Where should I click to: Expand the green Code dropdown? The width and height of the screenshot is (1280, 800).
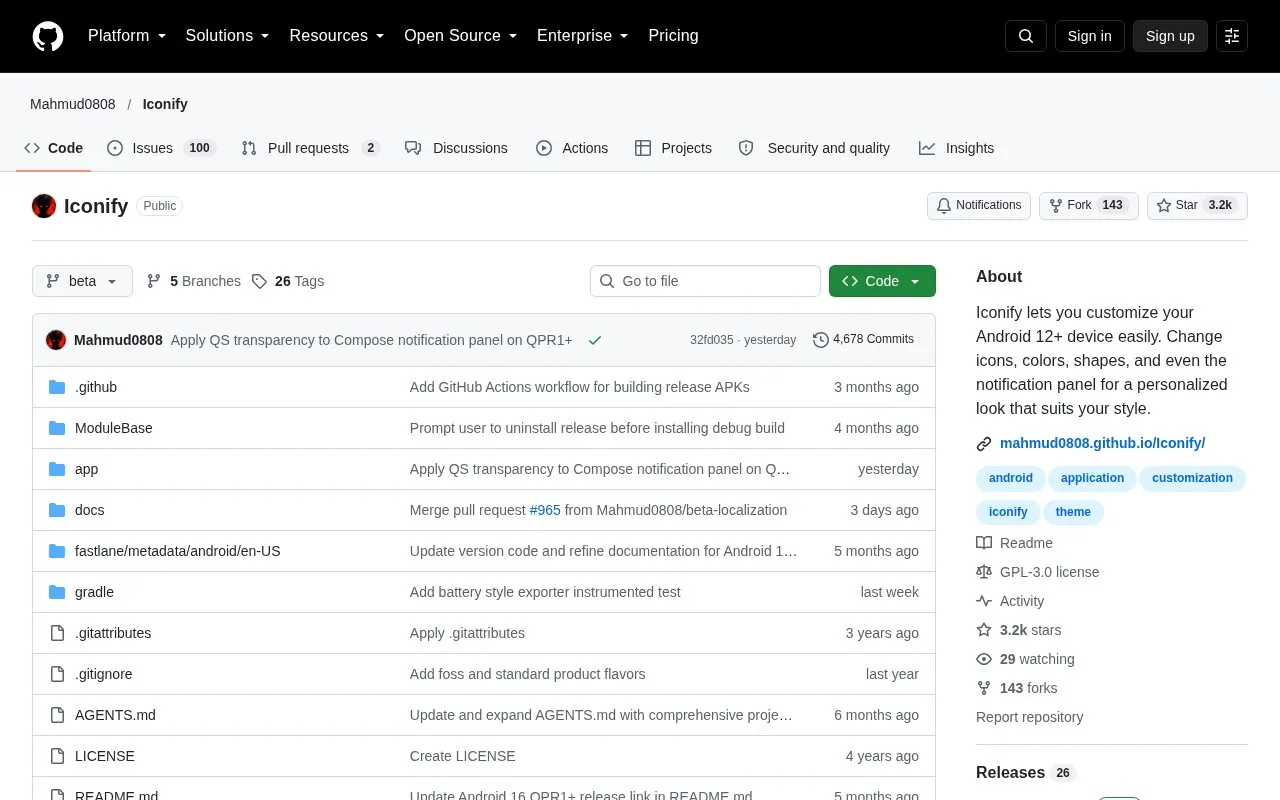[882, 281]
